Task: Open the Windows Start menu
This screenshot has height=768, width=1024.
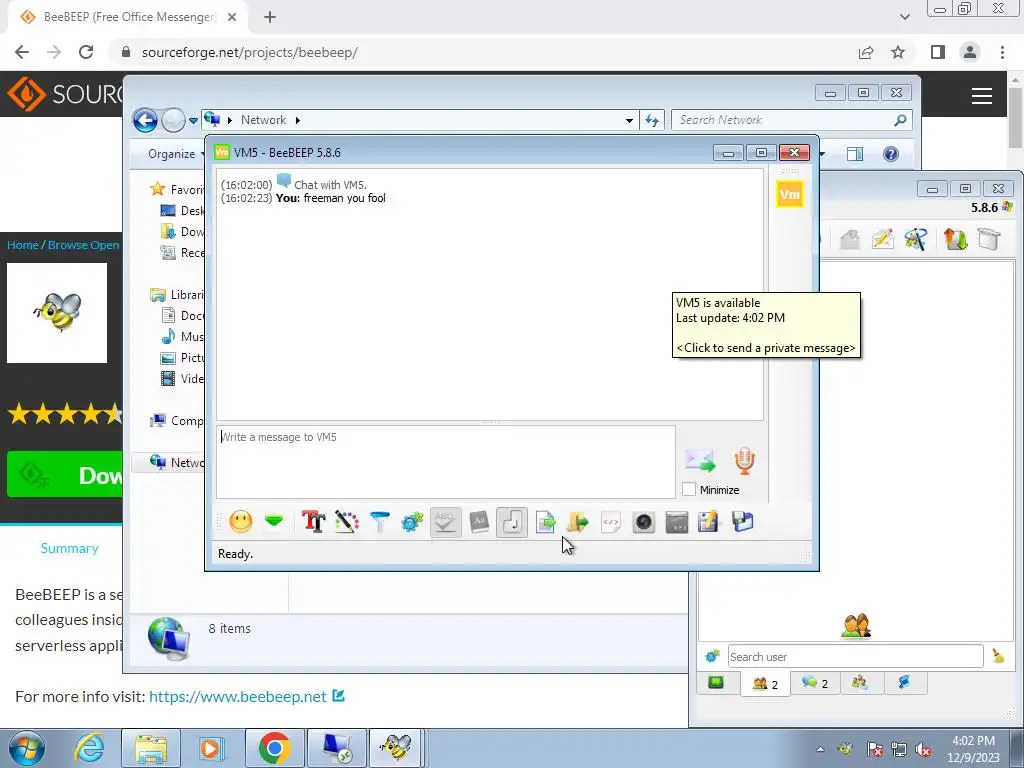Action: [26, 748]
